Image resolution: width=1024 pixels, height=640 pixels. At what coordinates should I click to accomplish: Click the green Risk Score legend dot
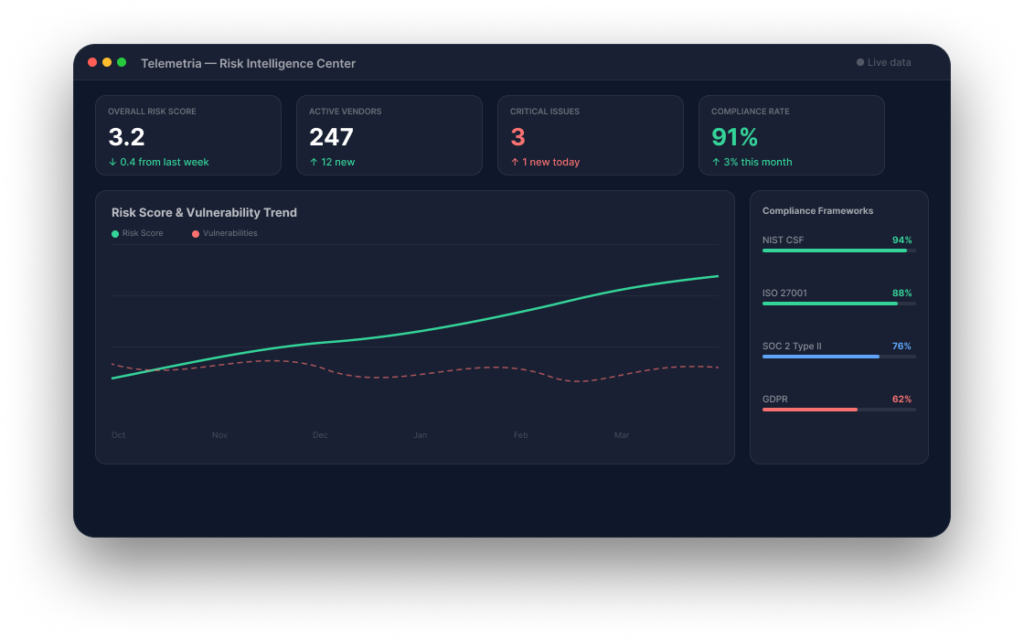tap(115, 234)
